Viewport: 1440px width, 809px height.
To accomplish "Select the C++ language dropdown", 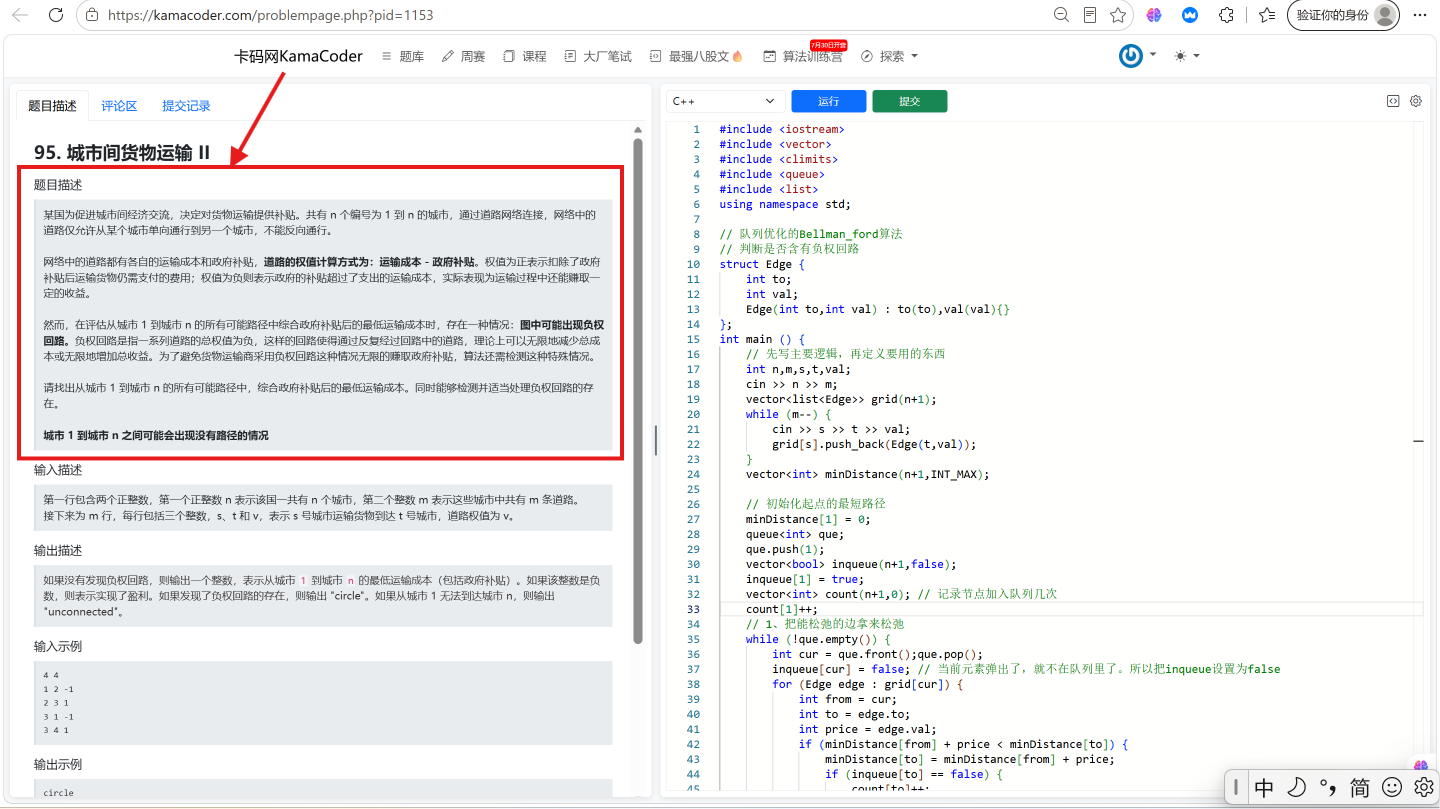I will pyautogui.click(x=726, y=101).
